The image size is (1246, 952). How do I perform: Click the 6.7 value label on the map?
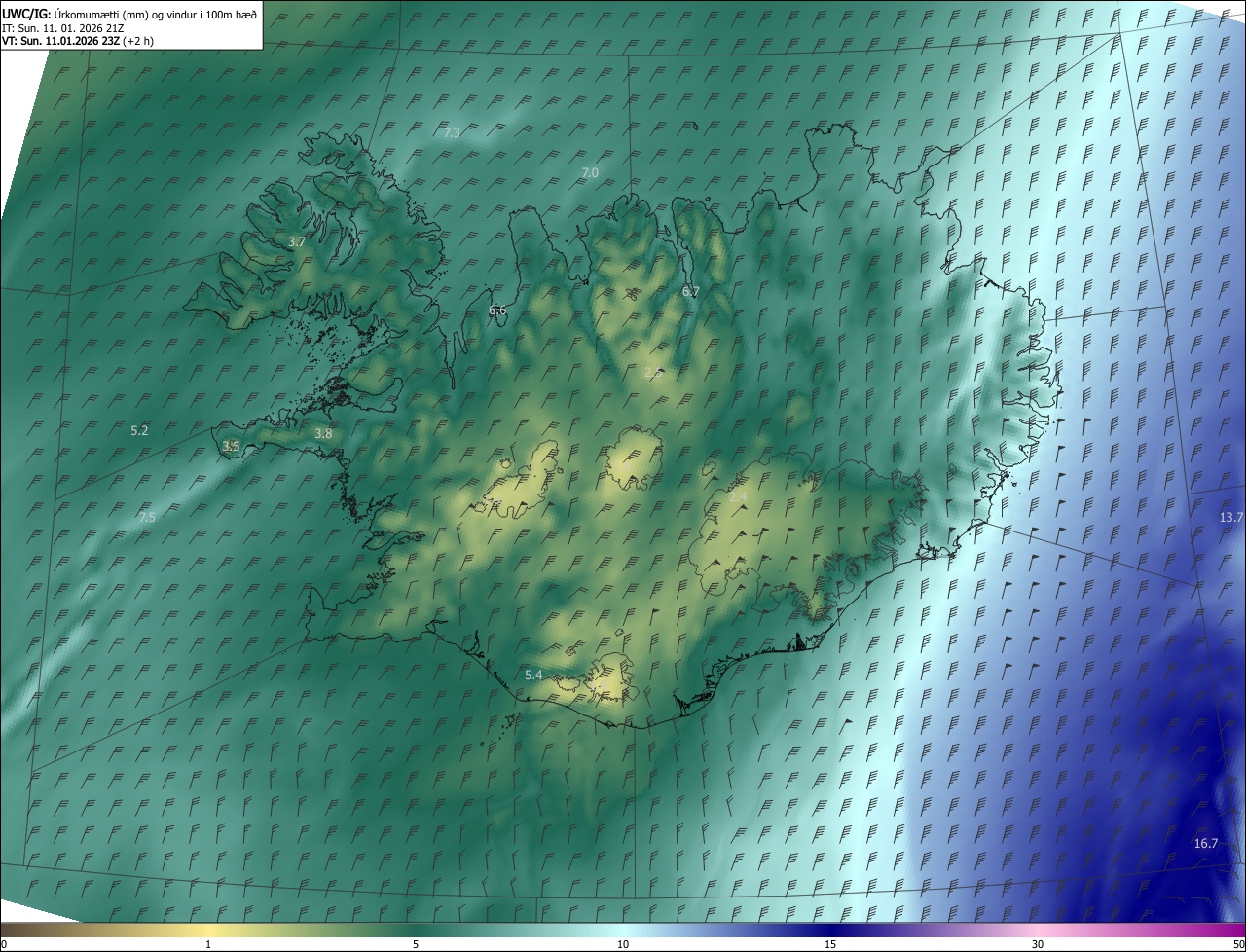coord(691,291)
